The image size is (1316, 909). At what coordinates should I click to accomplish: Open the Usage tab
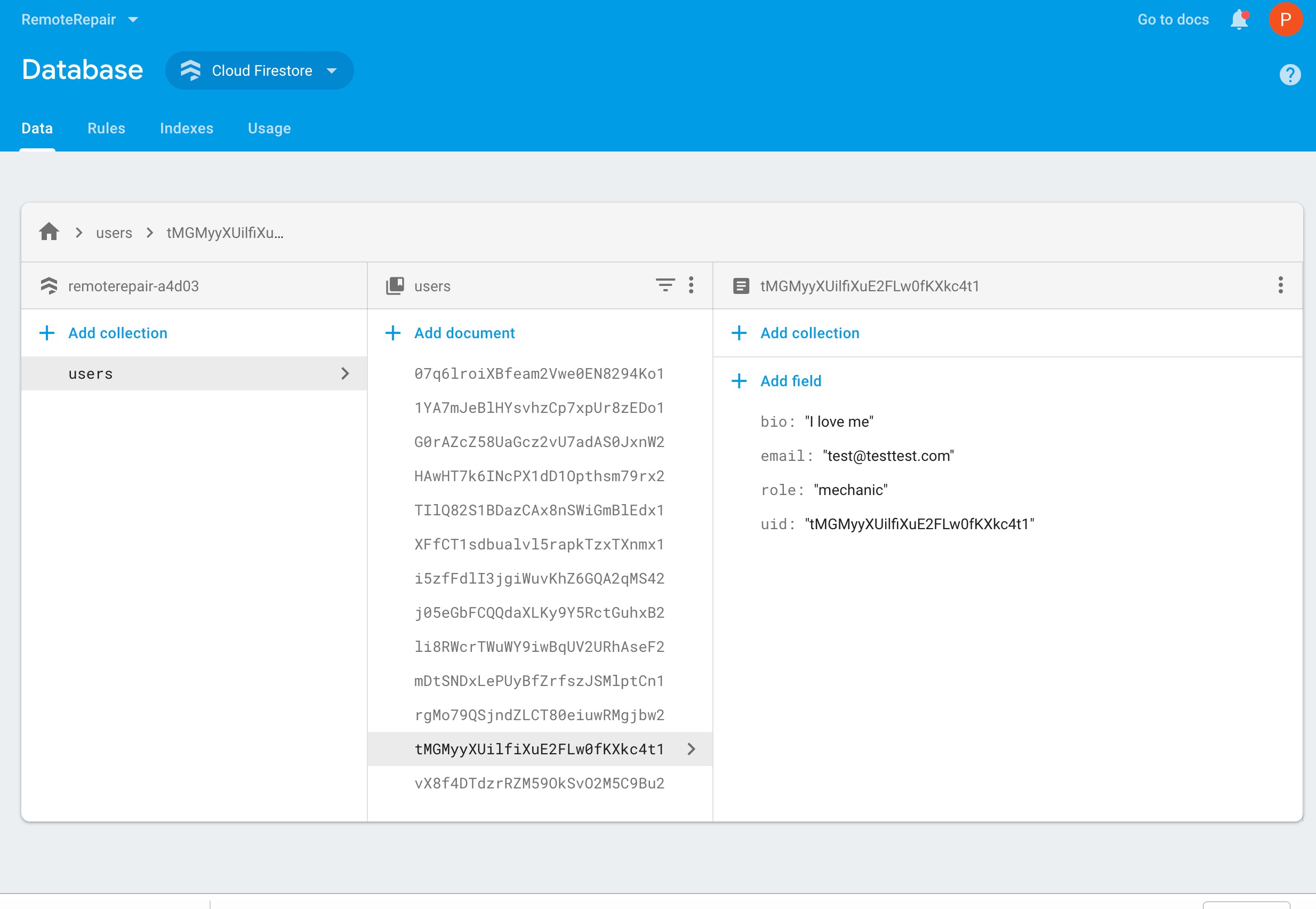tap(269, 128)
